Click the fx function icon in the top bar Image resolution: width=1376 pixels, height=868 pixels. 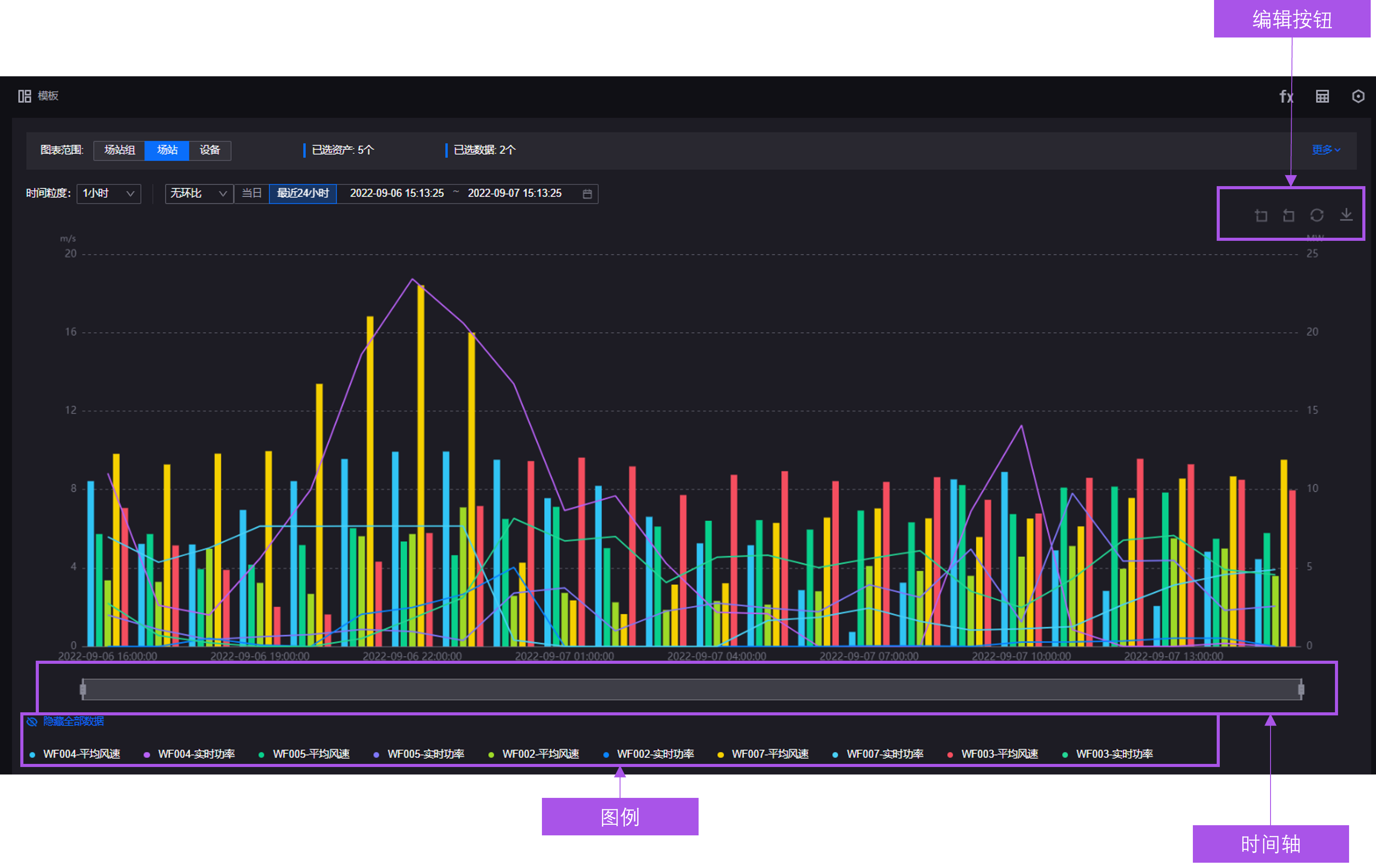point(1286,96)
